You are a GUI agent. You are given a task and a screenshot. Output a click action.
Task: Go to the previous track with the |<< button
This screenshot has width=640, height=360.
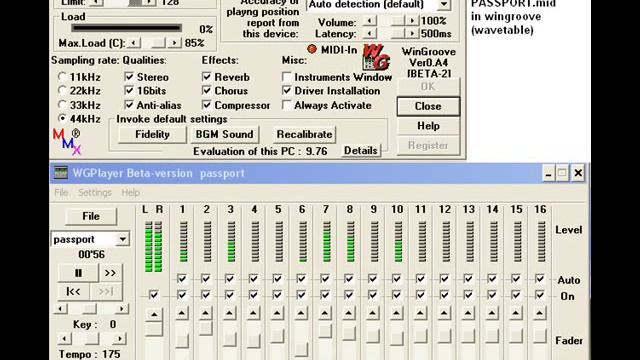(73, 291)
